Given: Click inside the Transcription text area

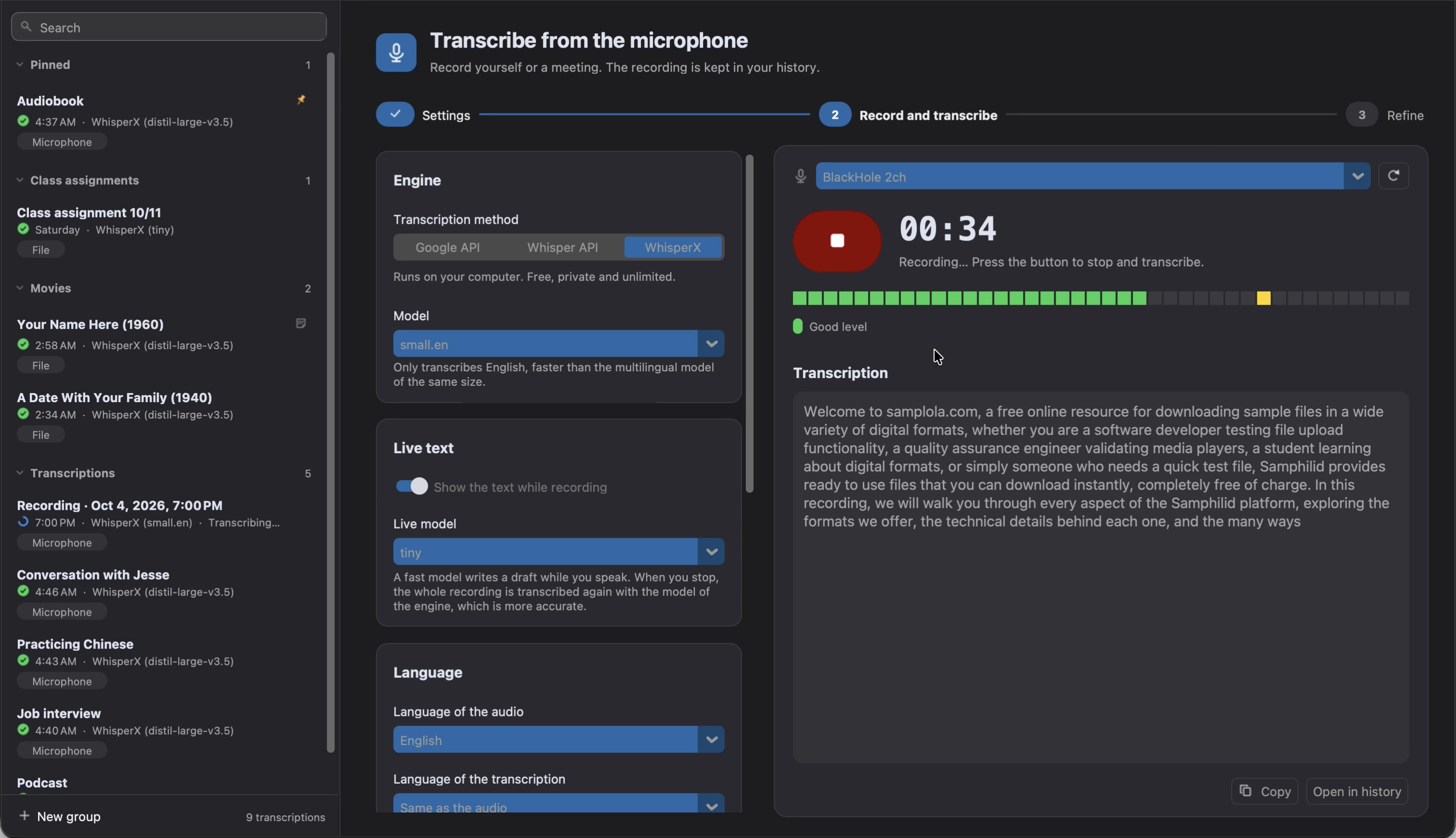Looking at the screenshot, I should [x=1100, y=577].
